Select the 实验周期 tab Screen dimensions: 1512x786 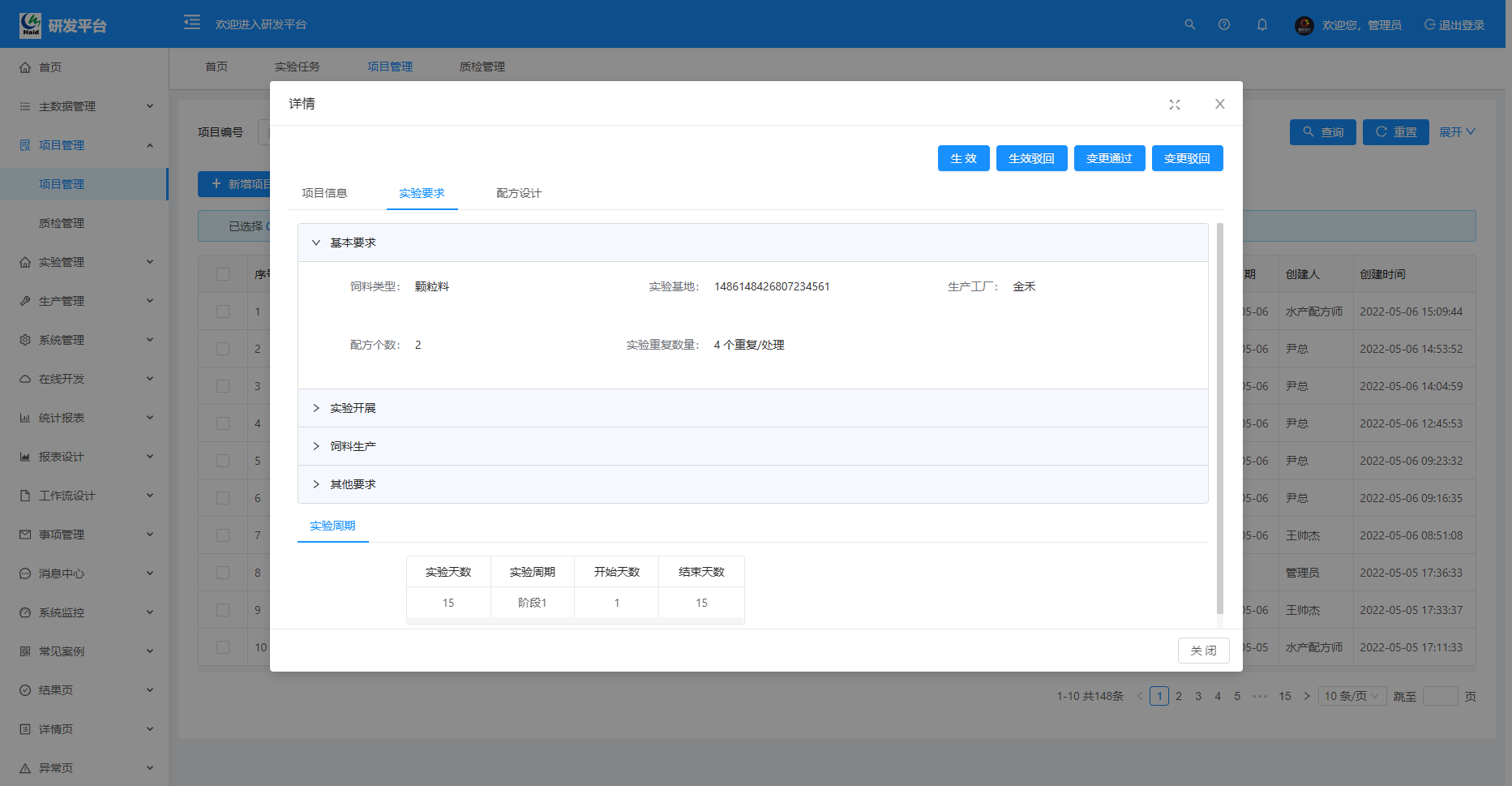[x=332, y=526]
